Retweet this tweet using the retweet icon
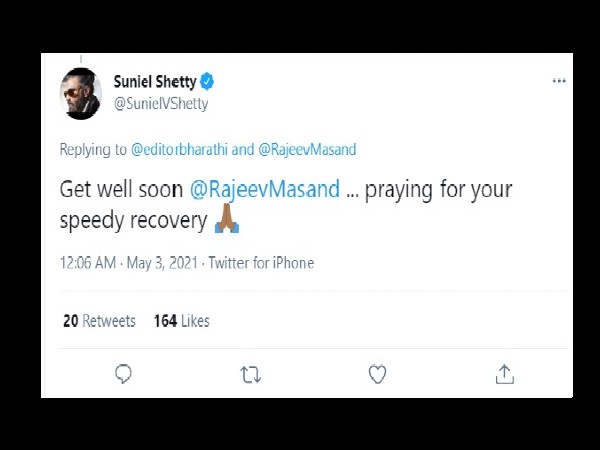Viewport: 600px width, 450px height. point(251,375)
